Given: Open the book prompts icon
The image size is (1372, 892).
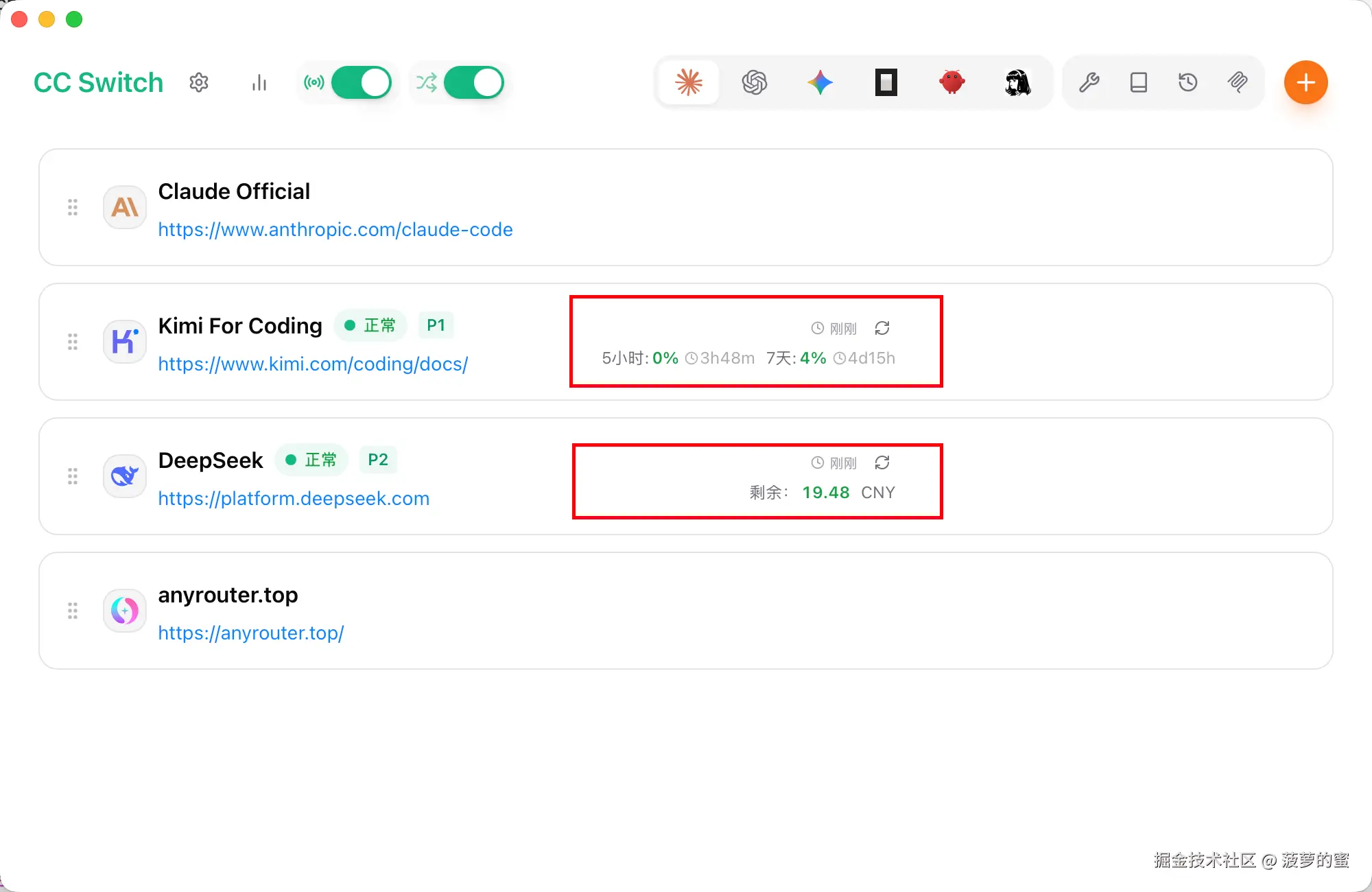Looking at the screenshot, I should [1138, 82].
